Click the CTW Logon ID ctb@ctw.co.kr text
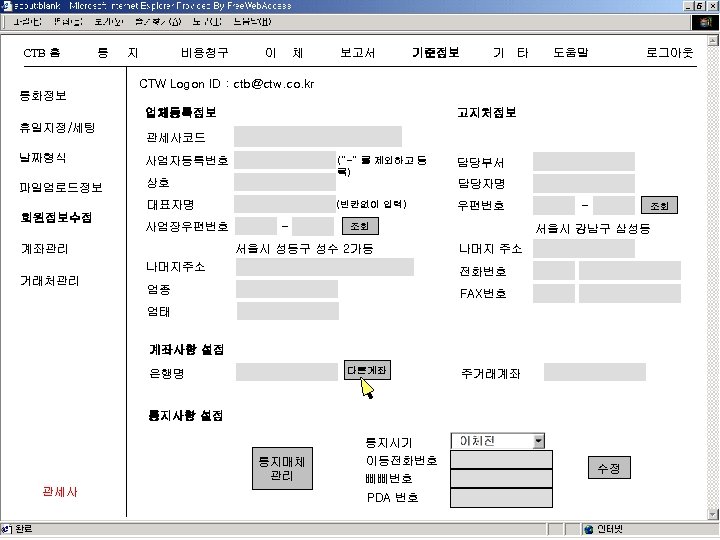This screenshot has height=540, width=720. [227, 84]
